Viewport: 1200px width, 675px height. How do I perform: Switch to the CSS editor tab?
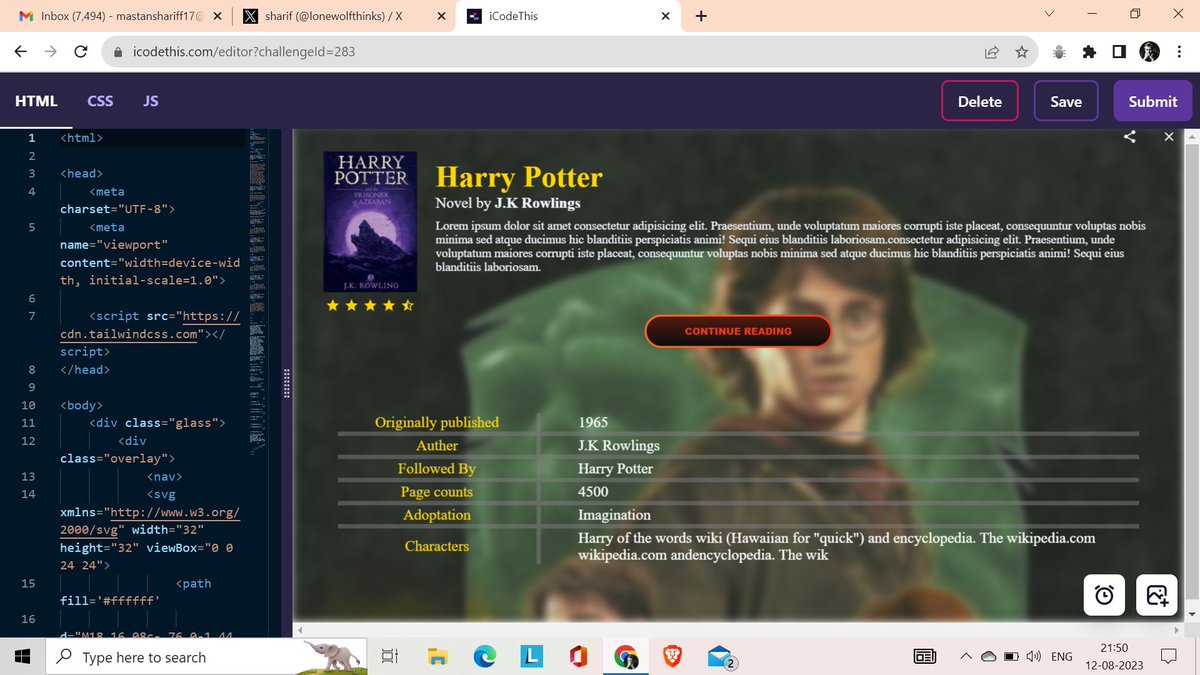coord(100,101)
